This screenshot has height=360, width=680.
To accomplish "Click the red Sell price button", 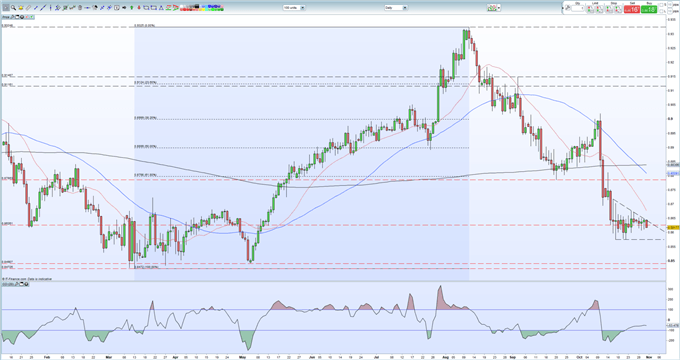I will coord(632,9).
